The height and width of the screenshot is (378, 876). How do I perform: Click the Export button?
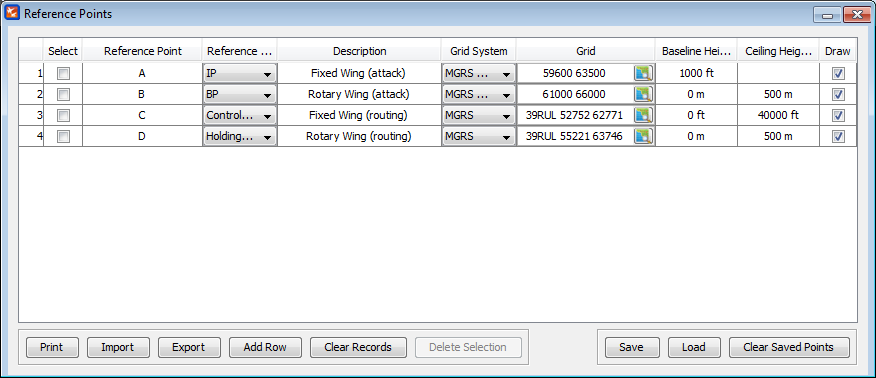189,347
